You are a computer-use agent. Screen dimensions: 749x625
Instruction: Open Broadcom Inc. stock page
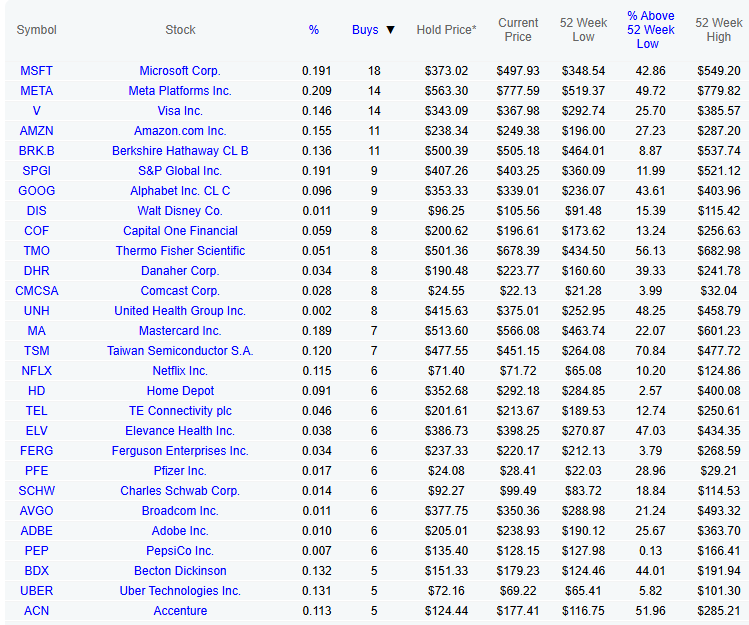180,512
